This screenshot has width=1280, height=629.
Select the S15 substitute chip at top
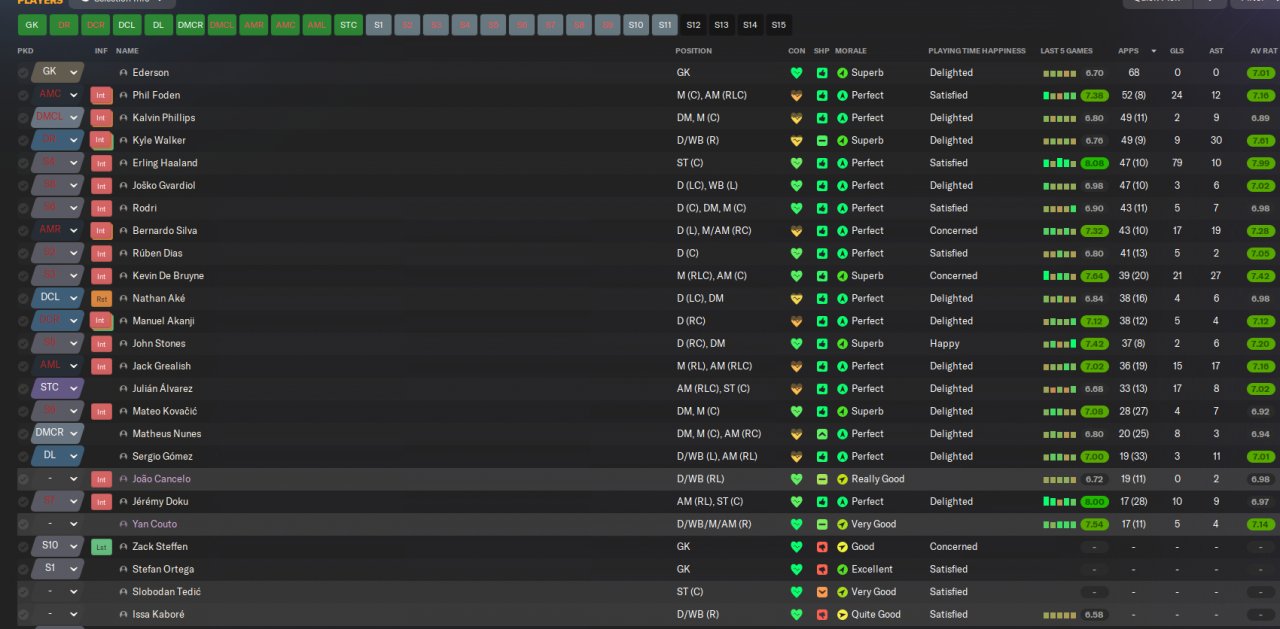point(778,25)
